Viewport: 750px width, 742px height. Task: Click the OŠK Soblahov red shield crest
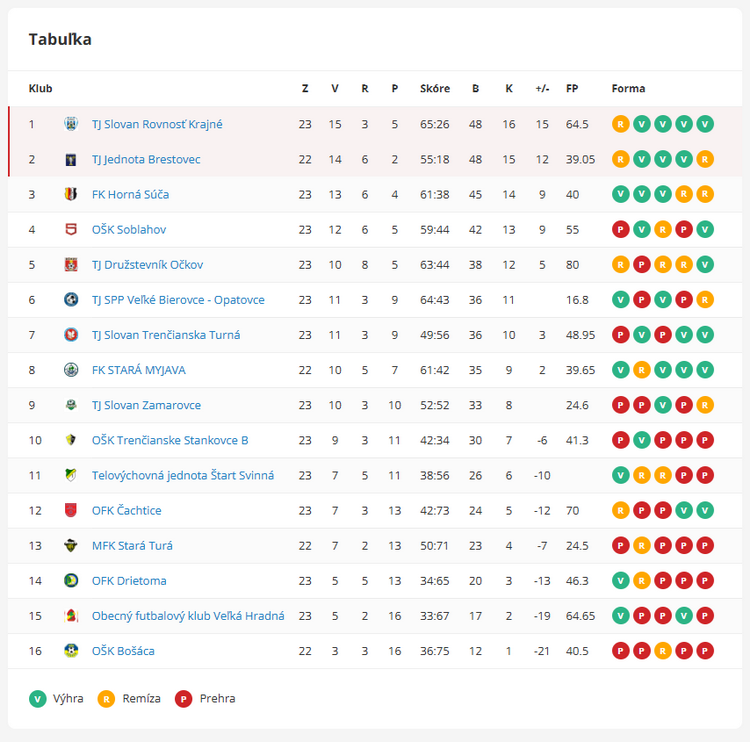point(71,229)
